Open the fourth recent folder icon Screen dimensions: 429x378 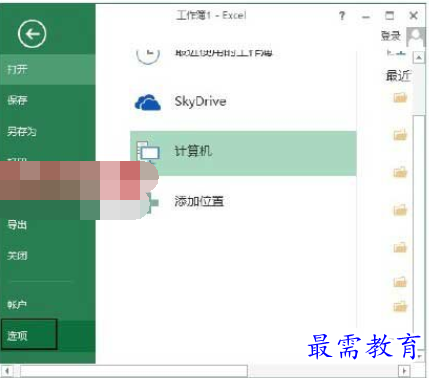[x=400, y=210]
